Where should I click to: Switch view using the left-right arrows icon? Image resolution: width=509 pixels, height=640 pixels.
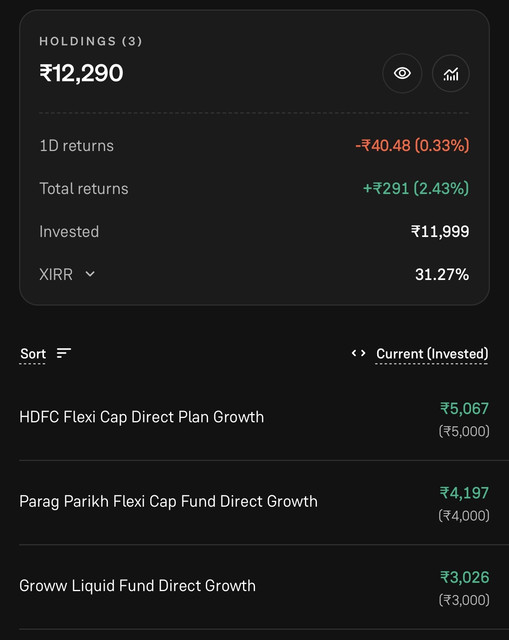click(x=358, y=353)
